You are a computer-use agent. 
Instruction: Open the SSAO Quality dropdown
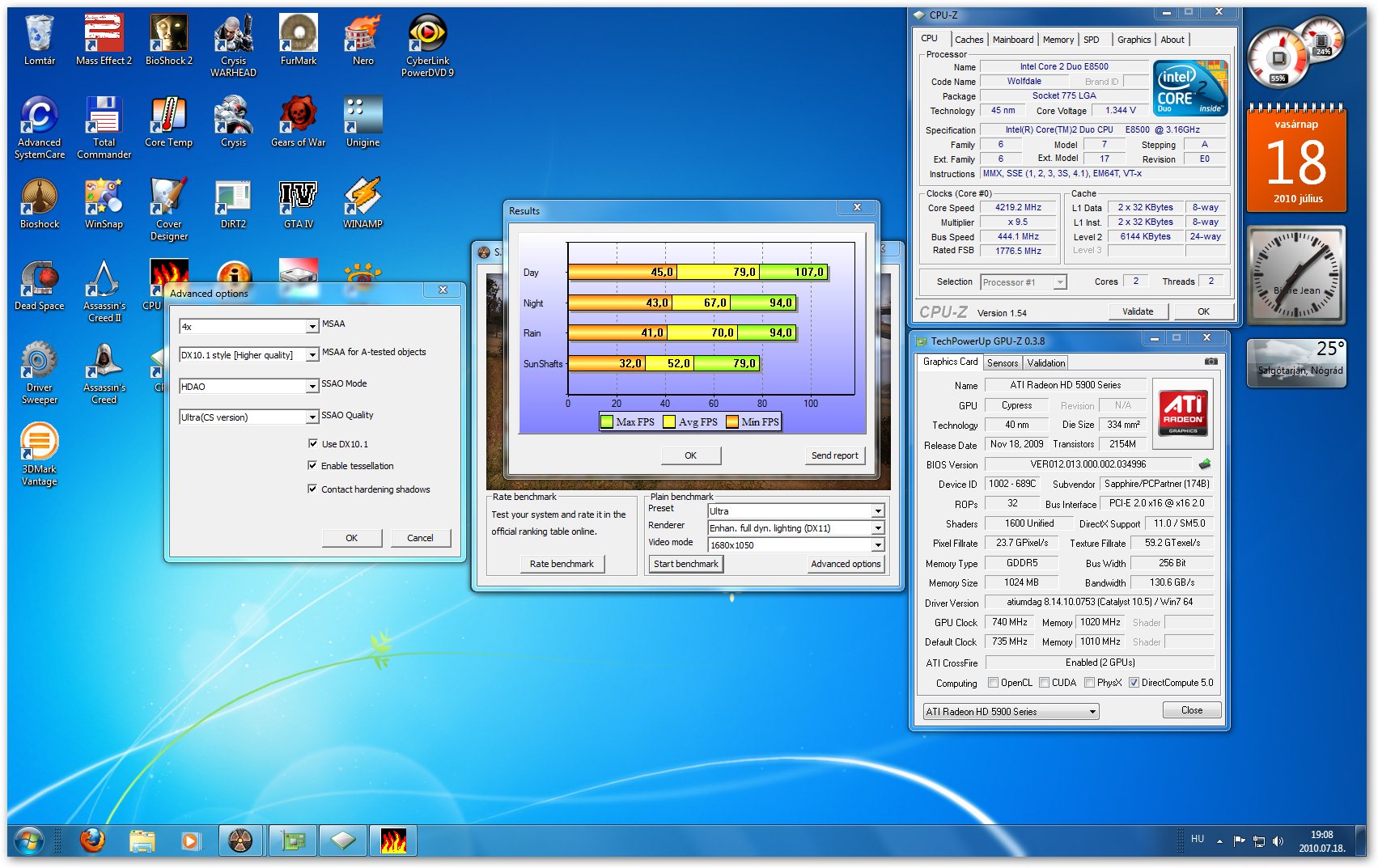(249, 417)
